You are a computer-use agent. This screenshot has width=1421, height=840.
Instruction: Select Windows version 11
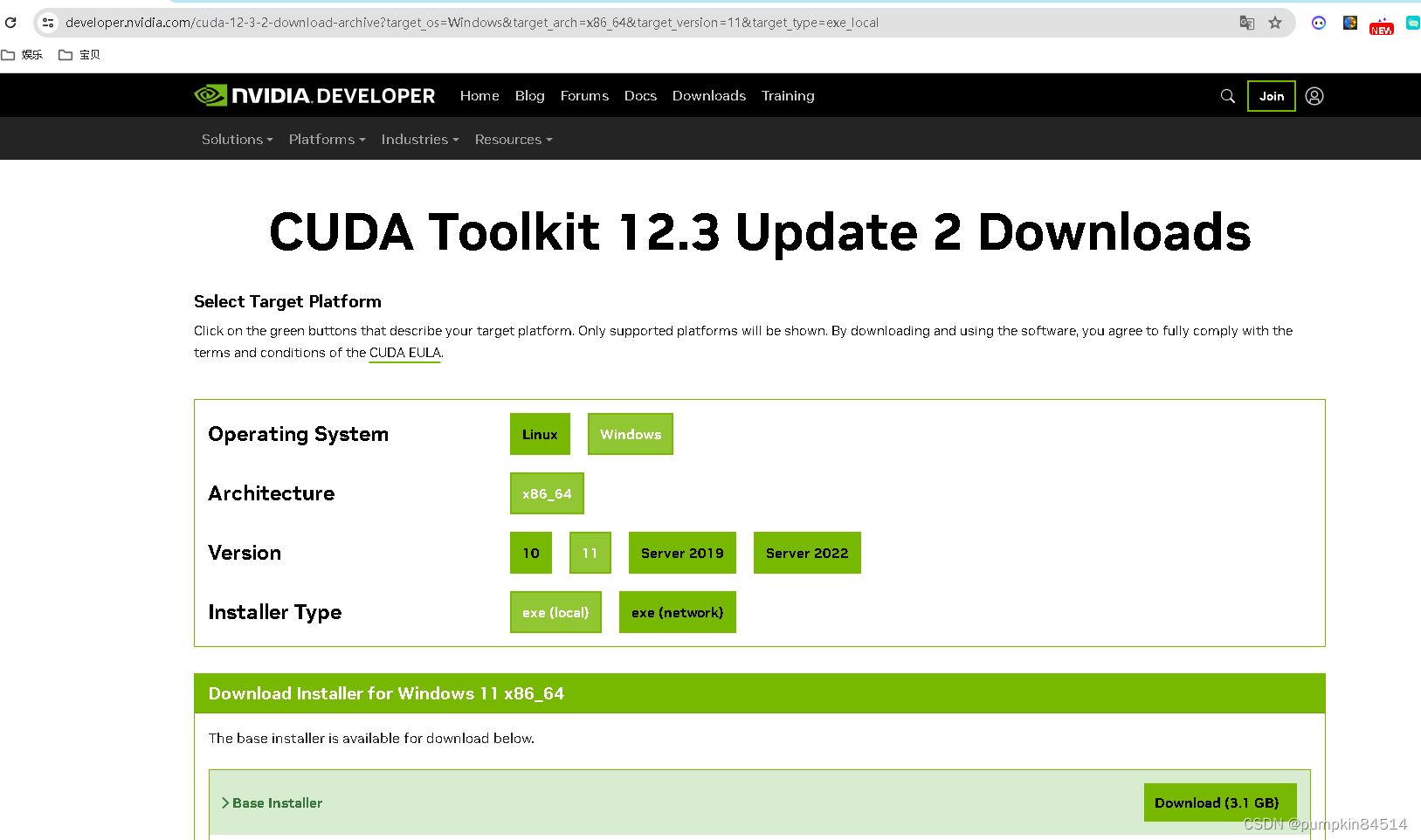tap(590, 553)
